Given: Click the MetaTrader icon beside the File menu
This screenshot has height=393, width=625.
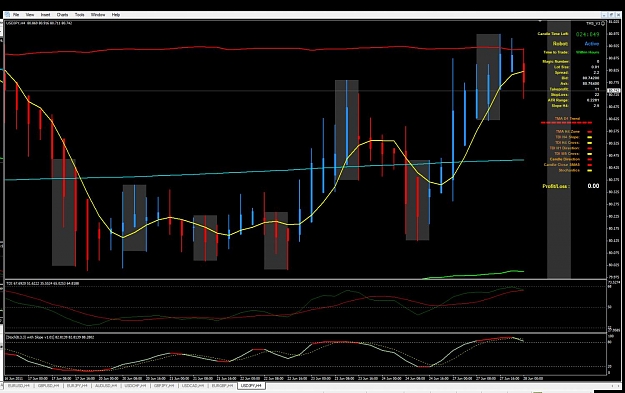Looking at the screenshot, I should [x=7, y=15].
